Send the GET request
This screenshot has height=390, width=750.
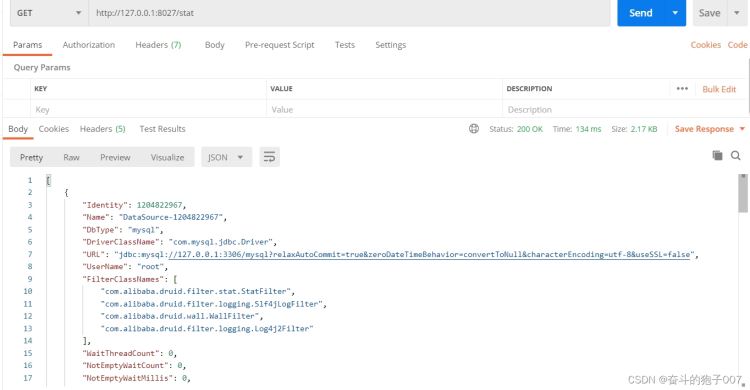point(641,13)
